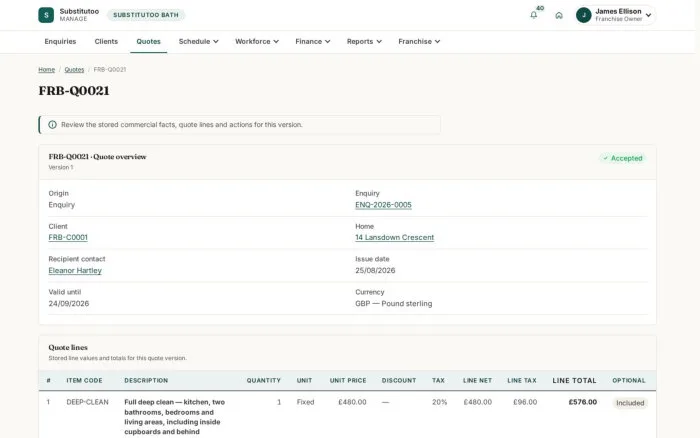The image size is (700, 438).
Task: Click the Home breadcrumb link
Action: click(x=46, y=70)
